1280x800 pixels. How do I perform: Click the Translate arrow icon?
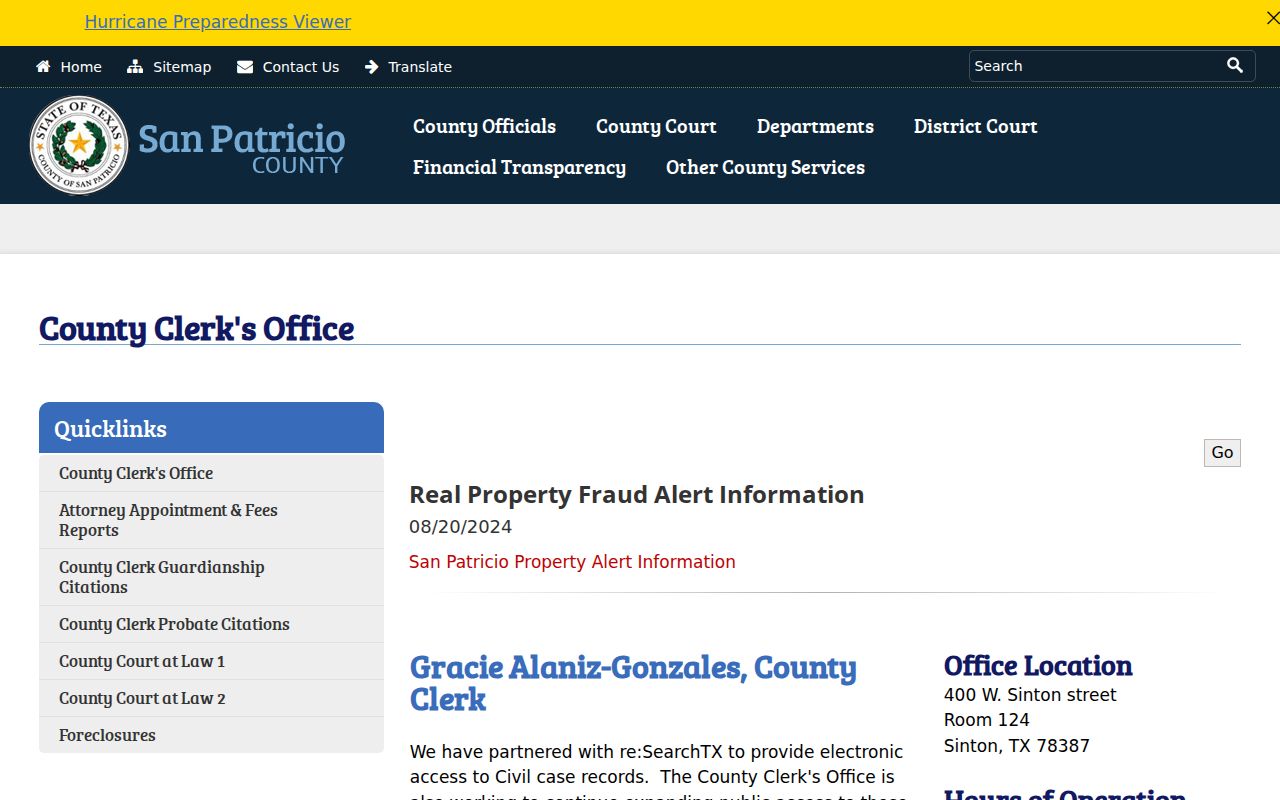tap(372, 67)
